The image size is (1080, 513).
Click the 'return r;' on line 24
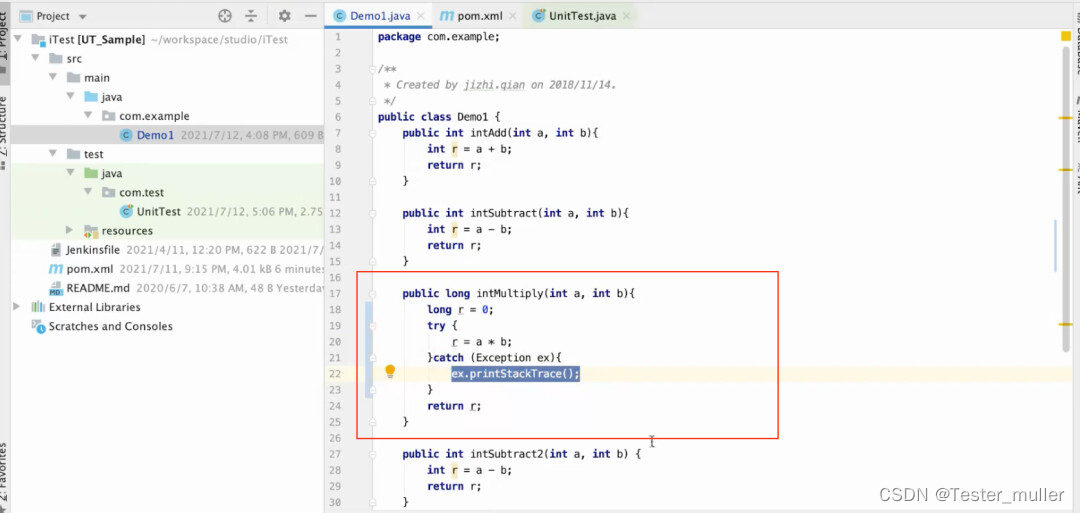pos(454,406)
